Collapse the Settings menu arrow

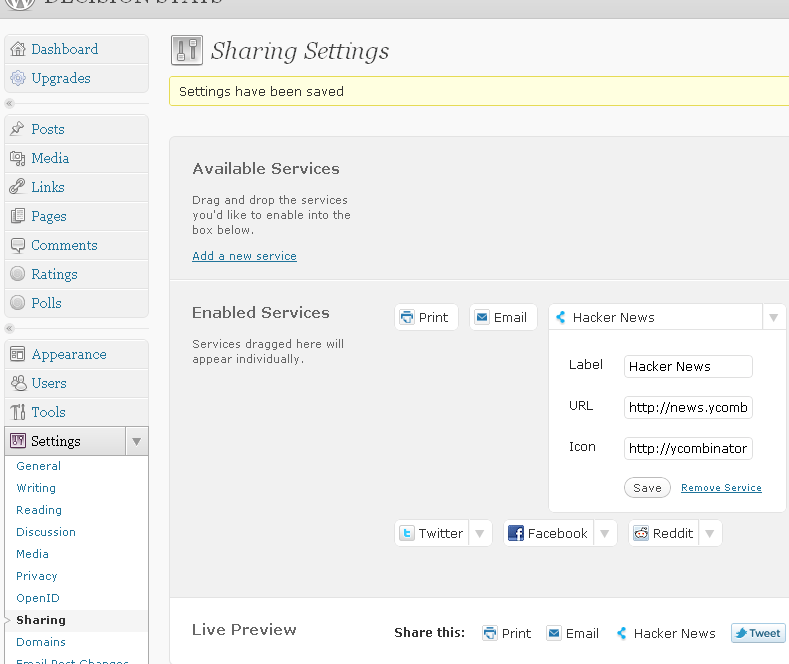(137, 441)
